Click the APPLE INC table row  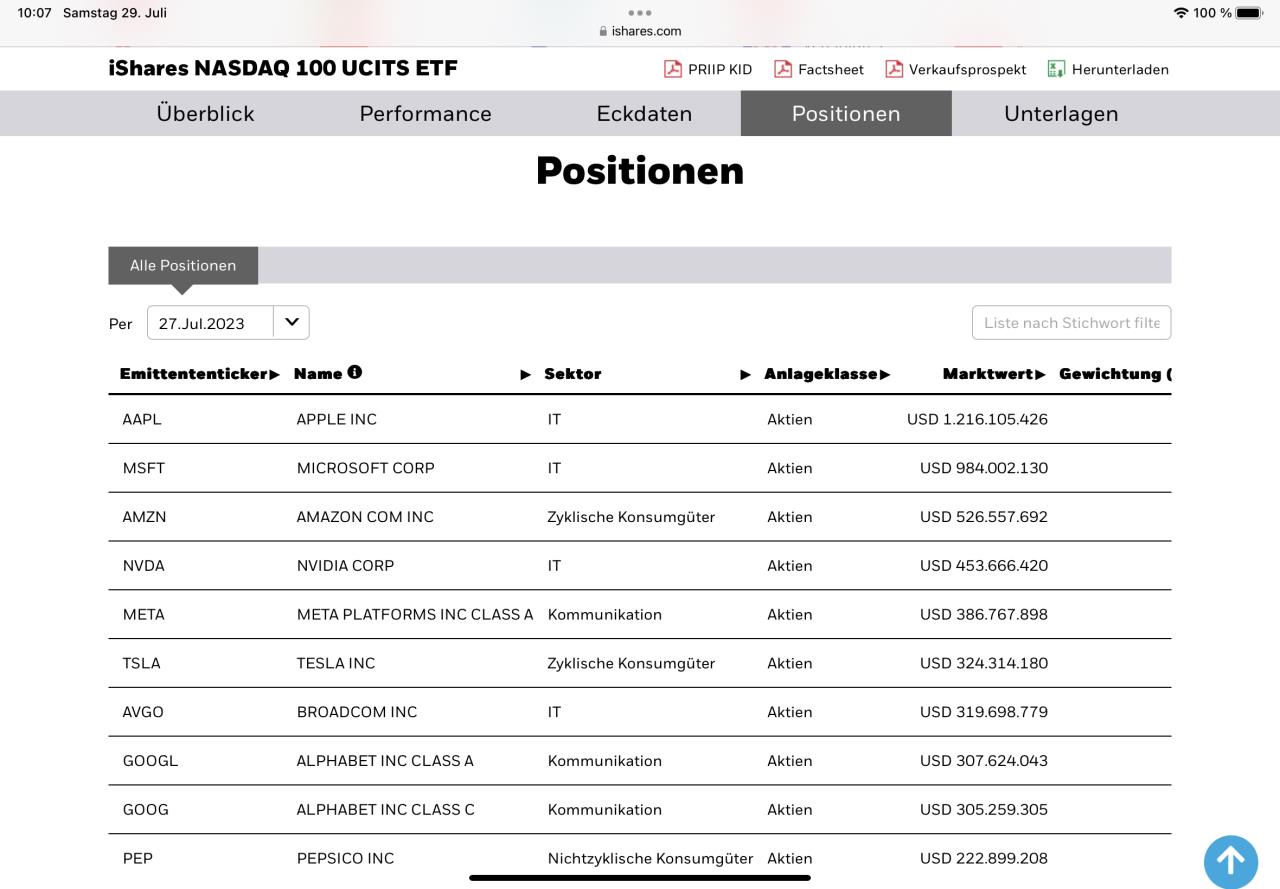point(337,419)
